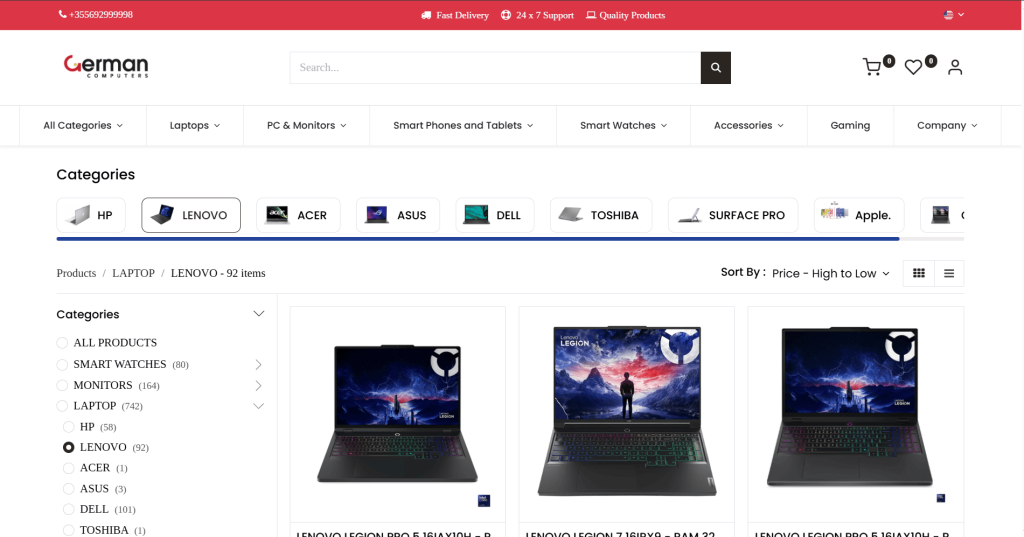The width and height of the screenshot is (1024, 537).
Task: Click the brand carousel horizontal scrollbar
Action: point(478,239)
